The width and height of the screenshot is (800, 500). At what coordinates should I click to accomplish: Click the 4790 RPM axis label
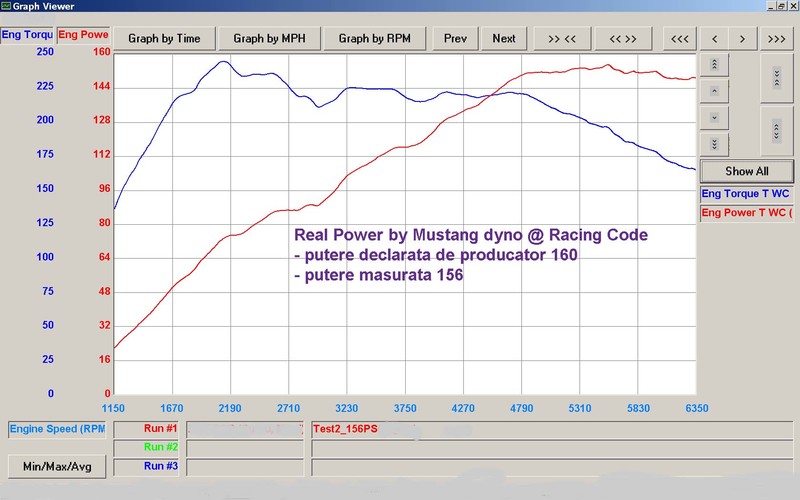(521, 409)
